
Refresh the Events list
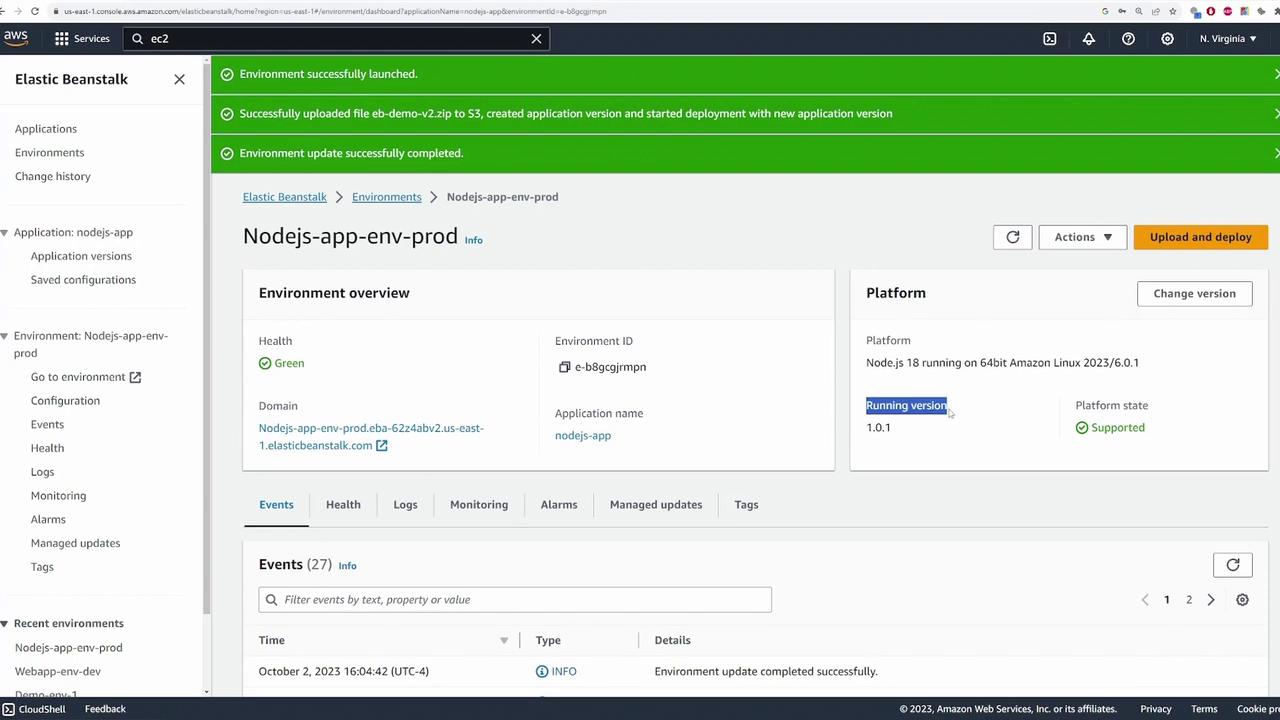click(x=1232, y=565)
